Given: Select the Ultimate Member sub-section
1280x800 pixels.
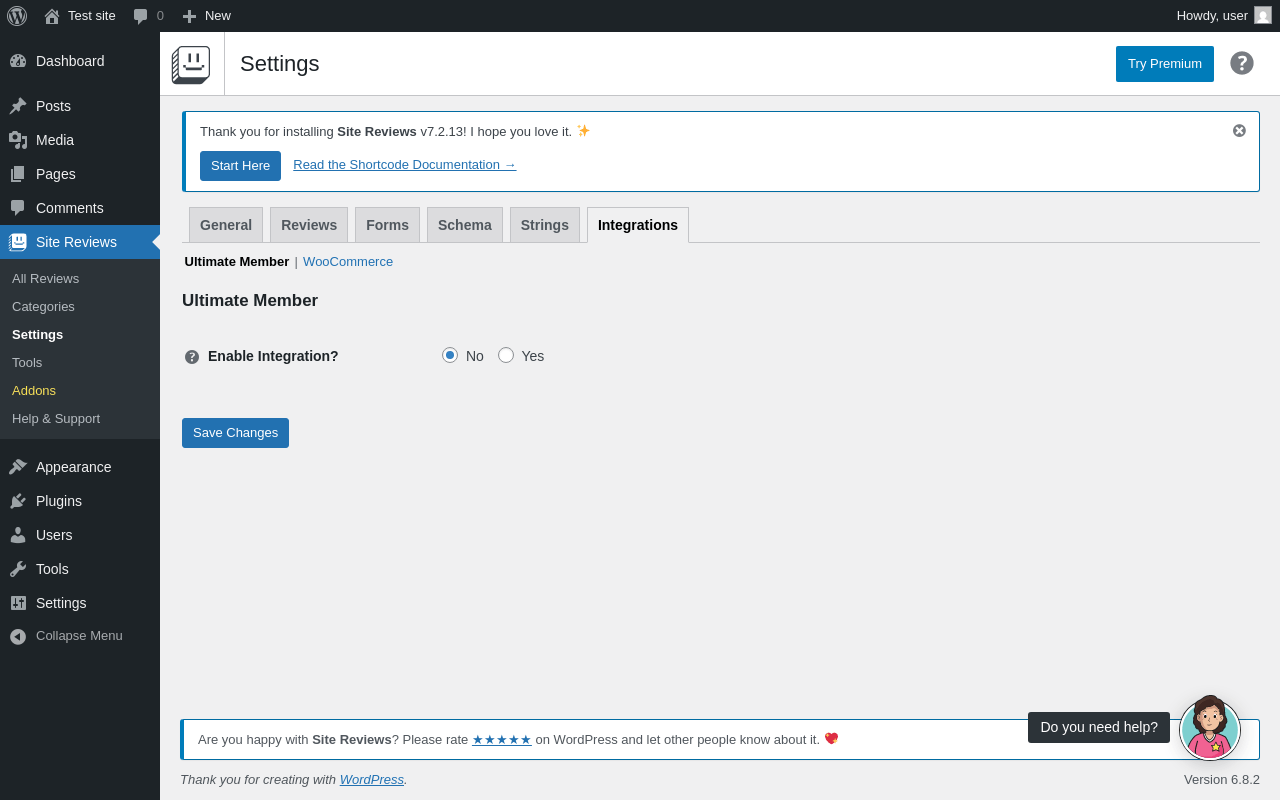Looking at the screenshot, I should tap(237, 261).
